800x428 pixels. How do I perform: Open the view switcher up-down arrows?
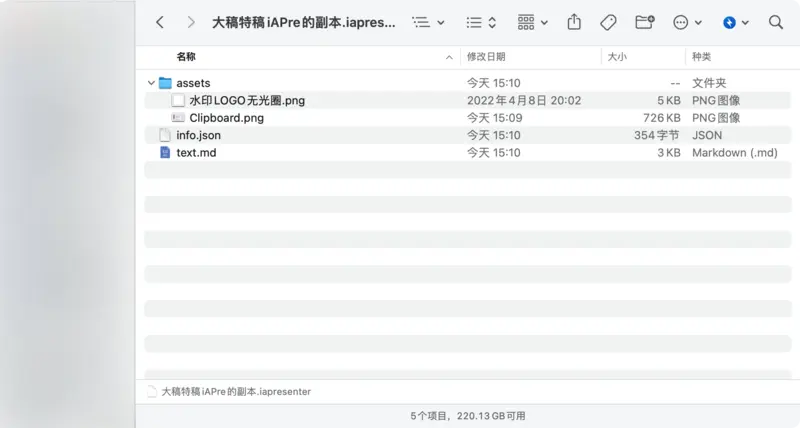492,22
